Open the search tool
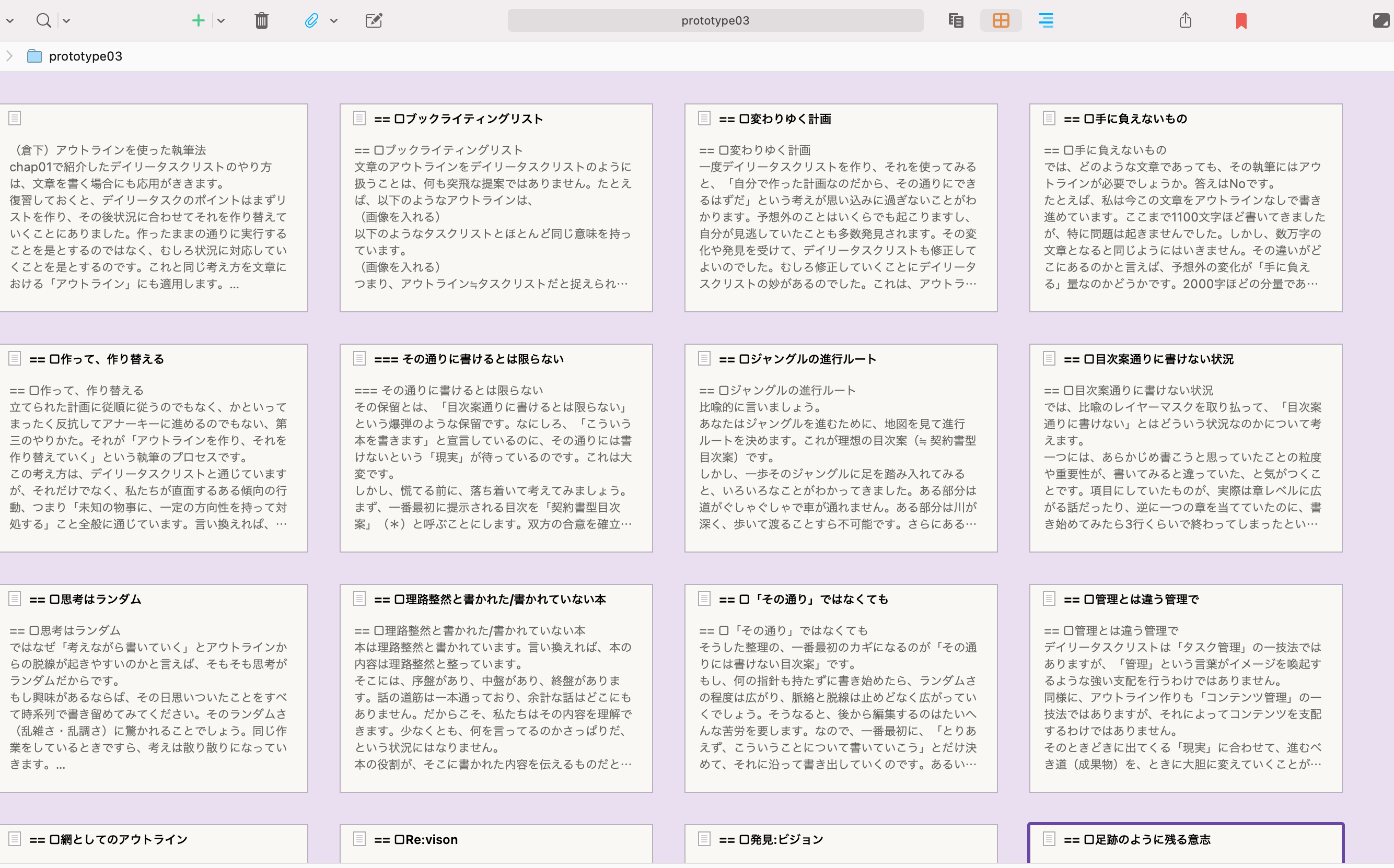 click(x=44, y=20)
